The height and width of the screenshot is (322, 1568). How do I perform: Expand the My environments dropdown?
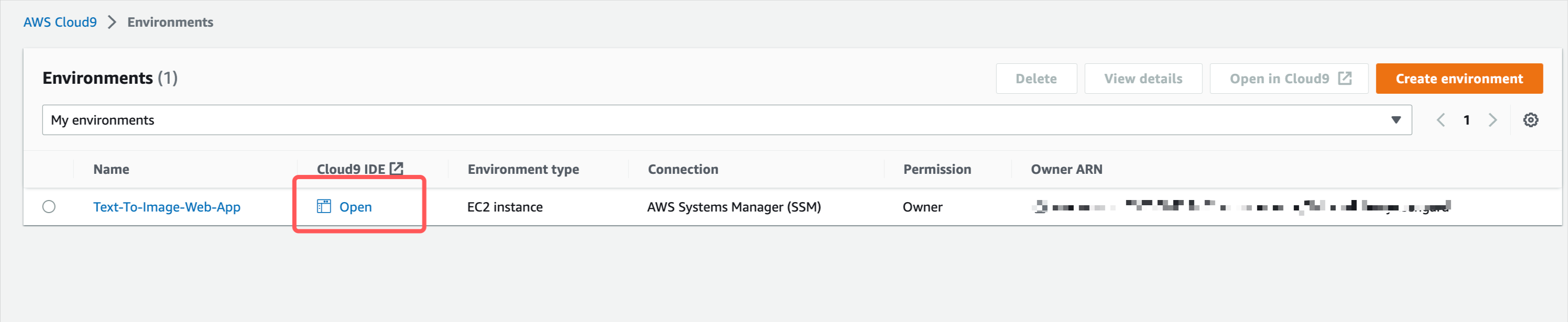coord(727,120)
